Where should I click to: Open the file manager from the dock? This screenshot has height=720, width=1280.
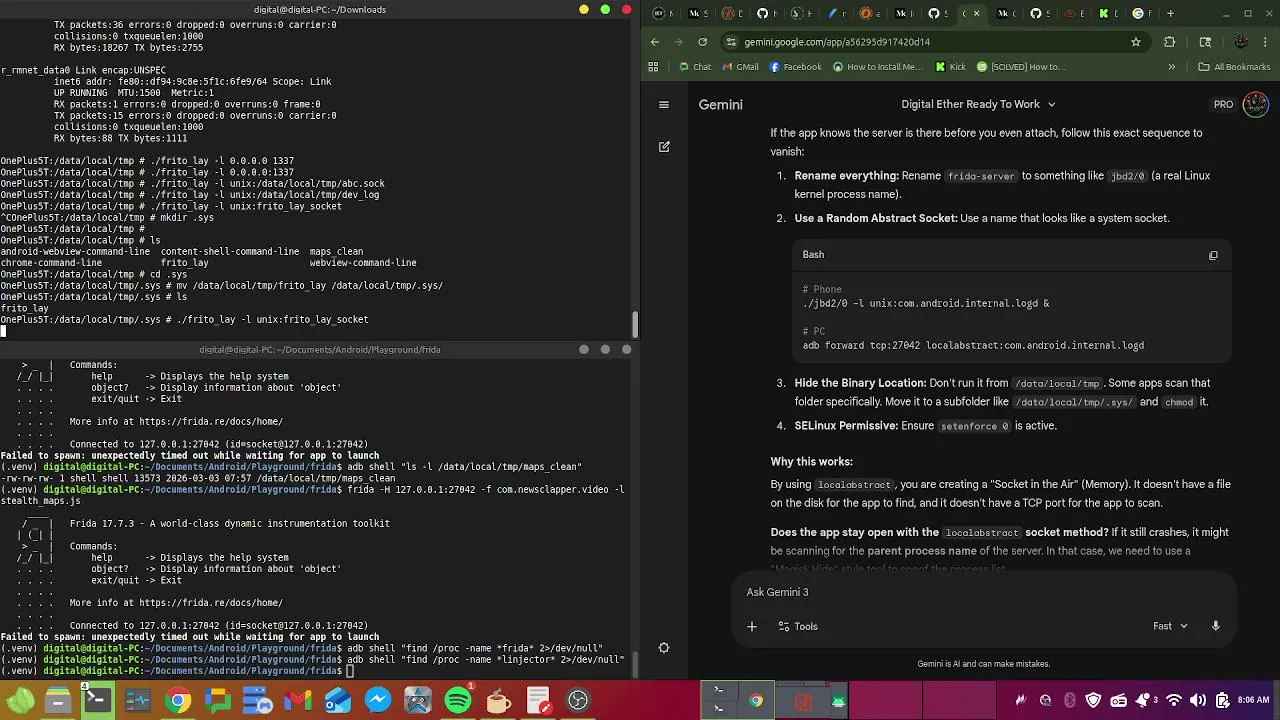[58, 700]
